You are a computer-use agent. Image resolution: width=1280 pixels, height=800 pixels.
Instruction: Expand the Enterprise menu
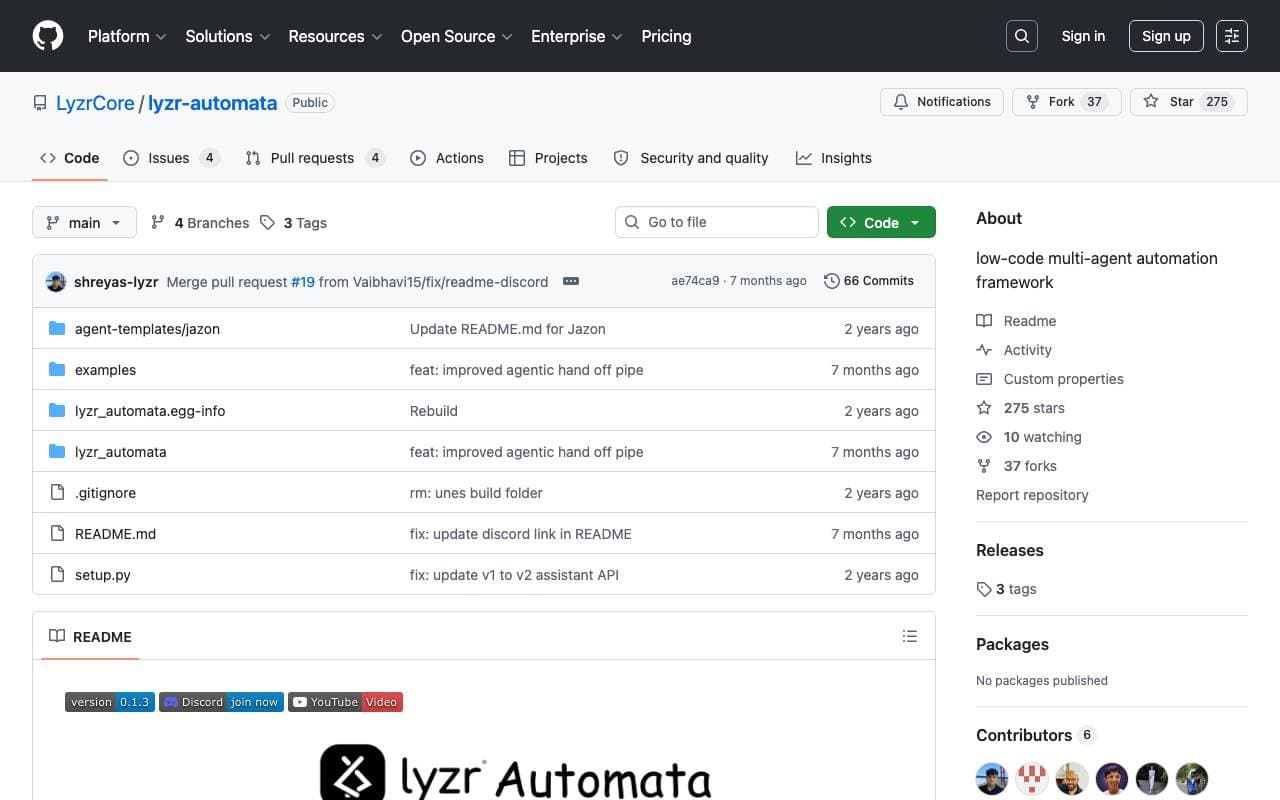(577, 36)
